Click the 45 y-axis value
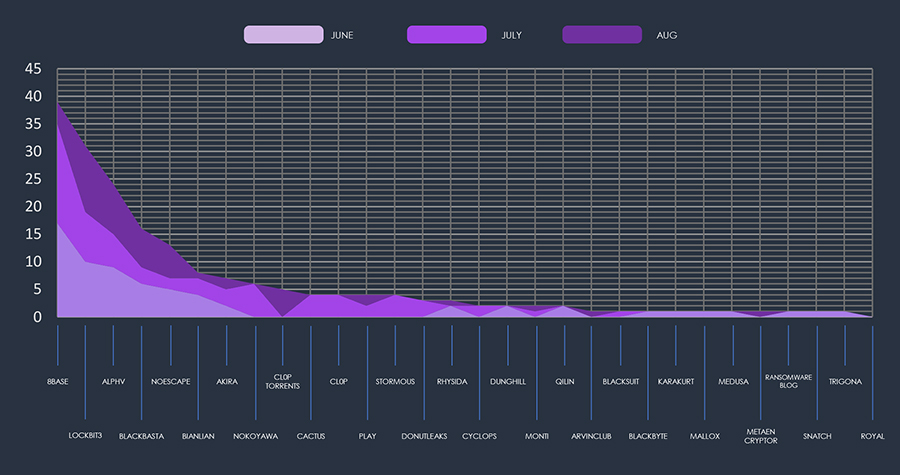The width and height of the screenshot is (900, 475). (33, 69)
